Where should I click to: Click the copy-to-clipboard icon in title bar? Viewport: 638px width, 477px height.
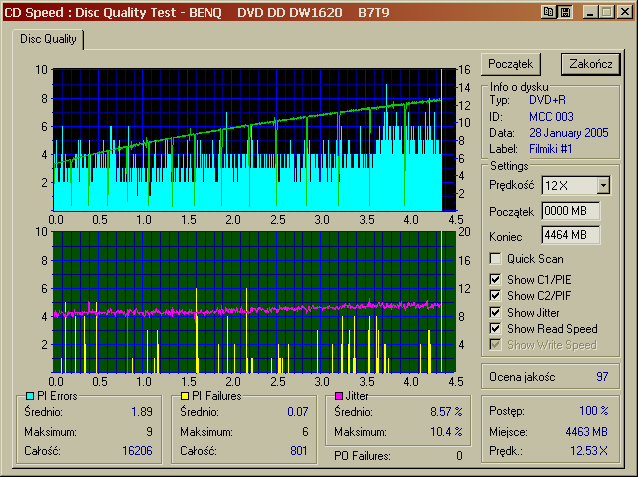pyautogui.click(x=548, y=12)
